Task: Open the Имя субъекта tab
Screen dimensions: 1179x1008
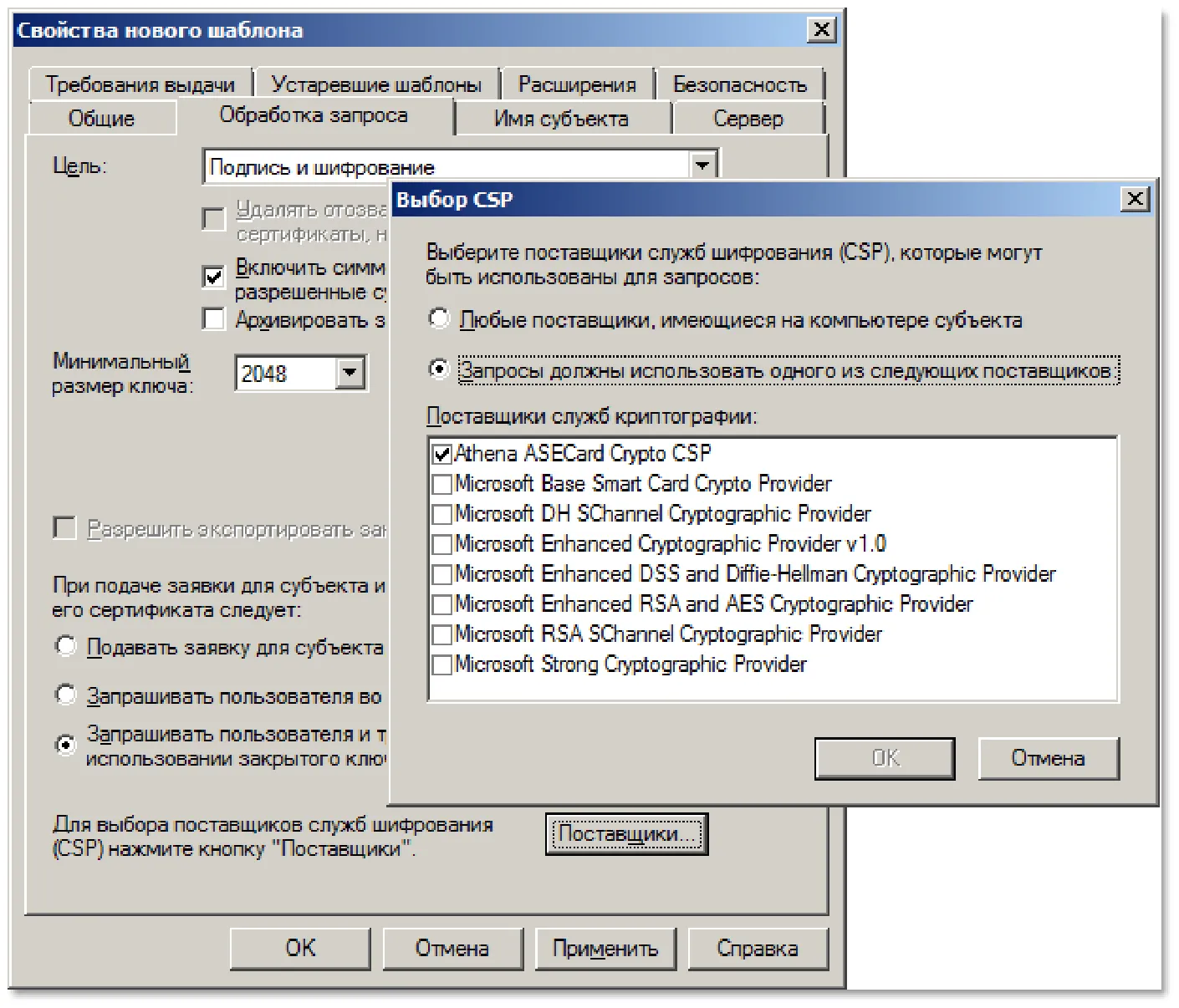Action: pyautogui.click(x=561, y=119)
